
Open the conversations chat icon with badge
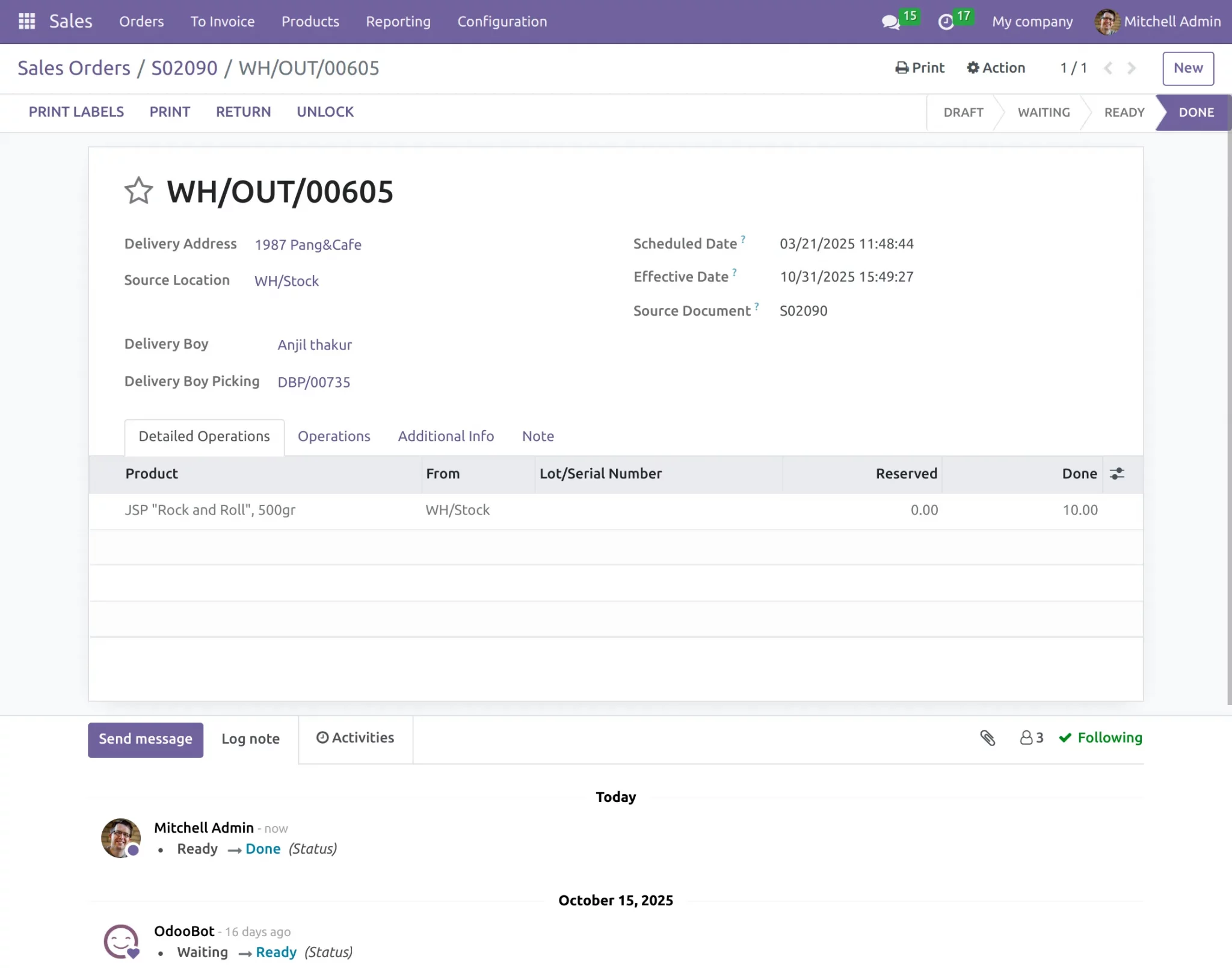click(891, 22)
